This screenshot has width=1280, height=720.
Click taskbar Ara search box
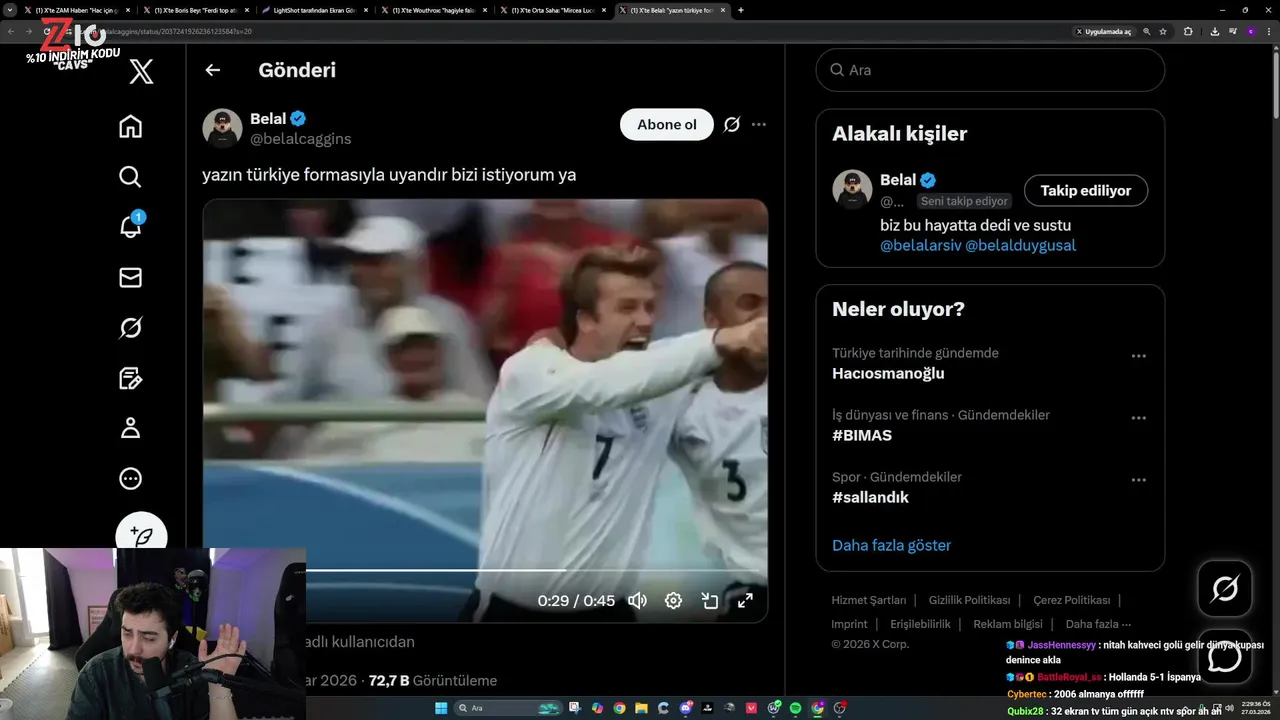[x=510, y=708]
